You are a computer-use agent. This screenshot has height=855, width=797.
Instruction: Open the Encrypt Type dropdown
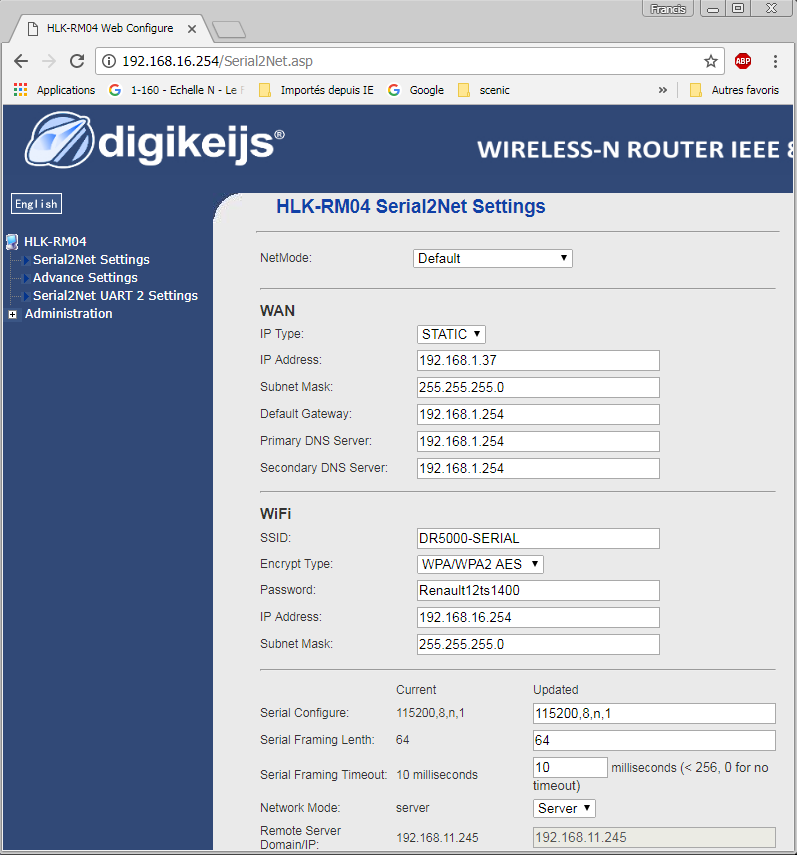(x=480, y=564)
